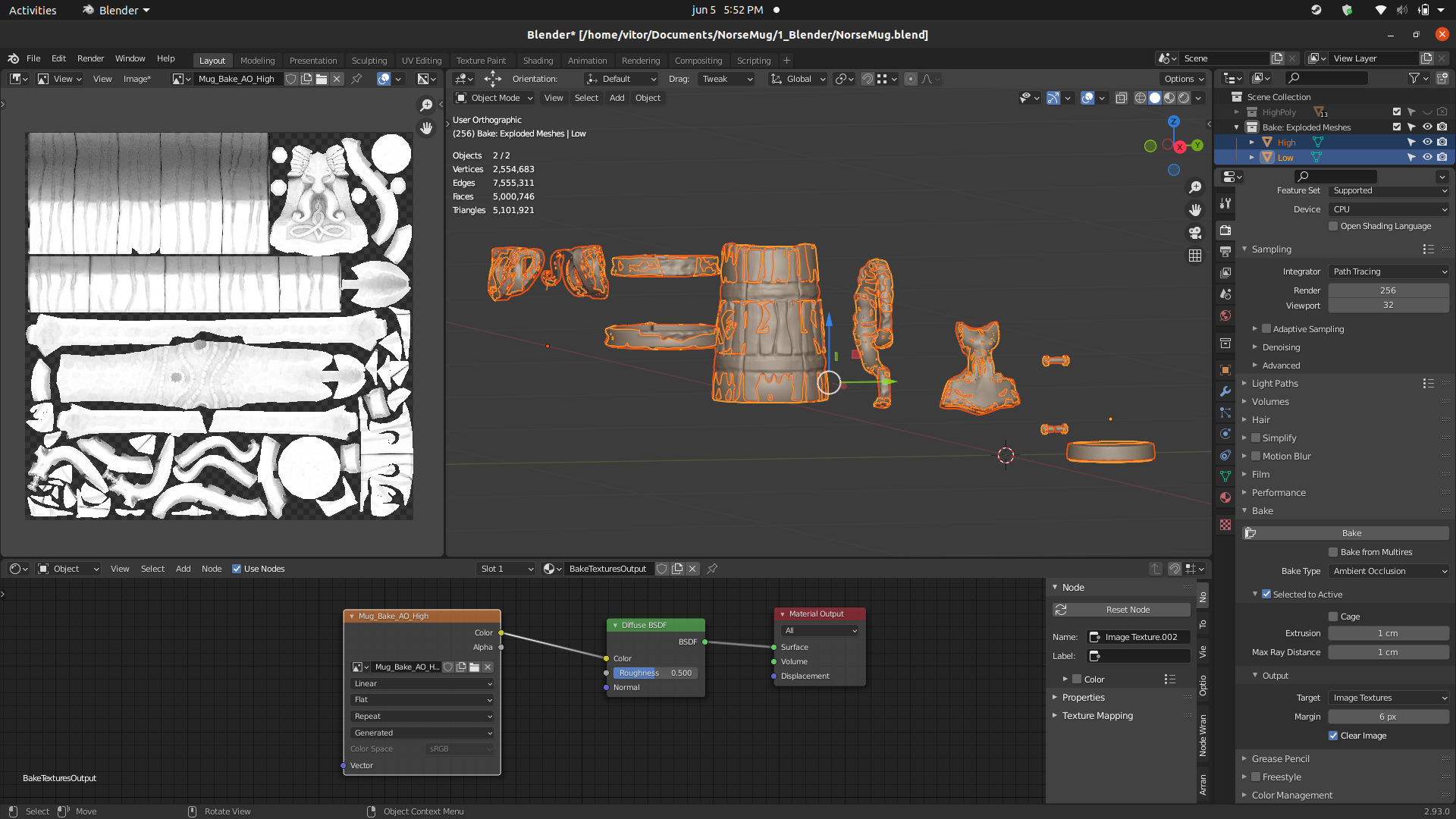
Task: Open the Render properties tab icon
Action: [x=1225, y=230]
